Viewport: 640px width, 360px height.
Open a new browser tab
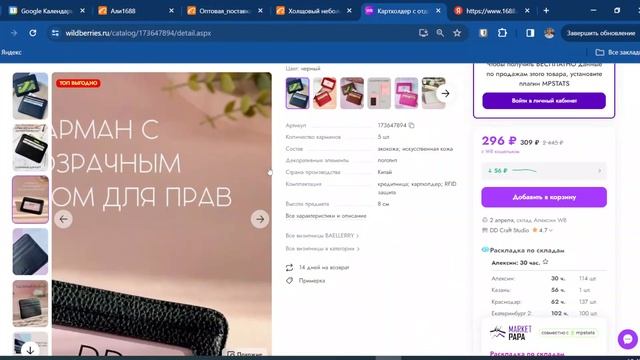click(x=546, y=11)
